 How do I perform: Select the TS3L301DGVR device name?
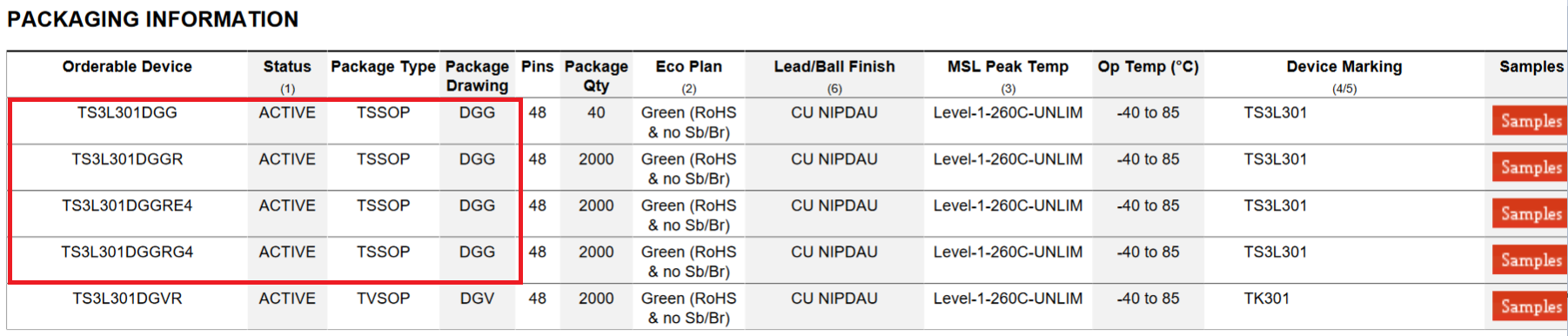pos(127,299)
